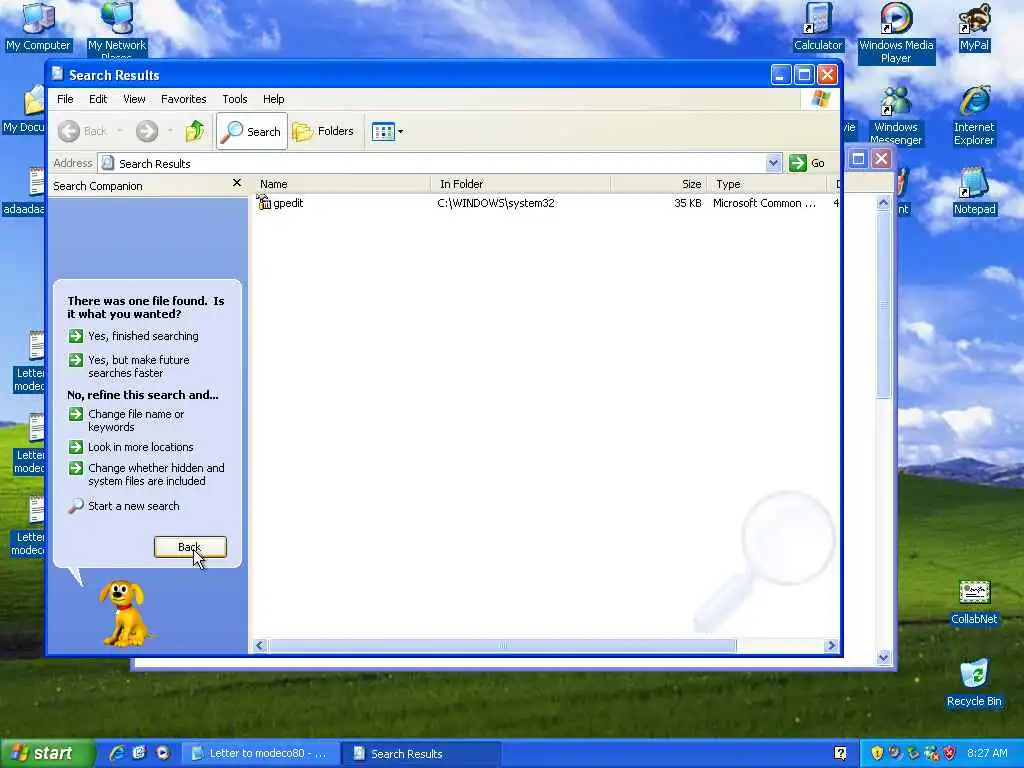Click the Back arrow in toolbar
1024x768 pixels.
click(x=69, y=131)
